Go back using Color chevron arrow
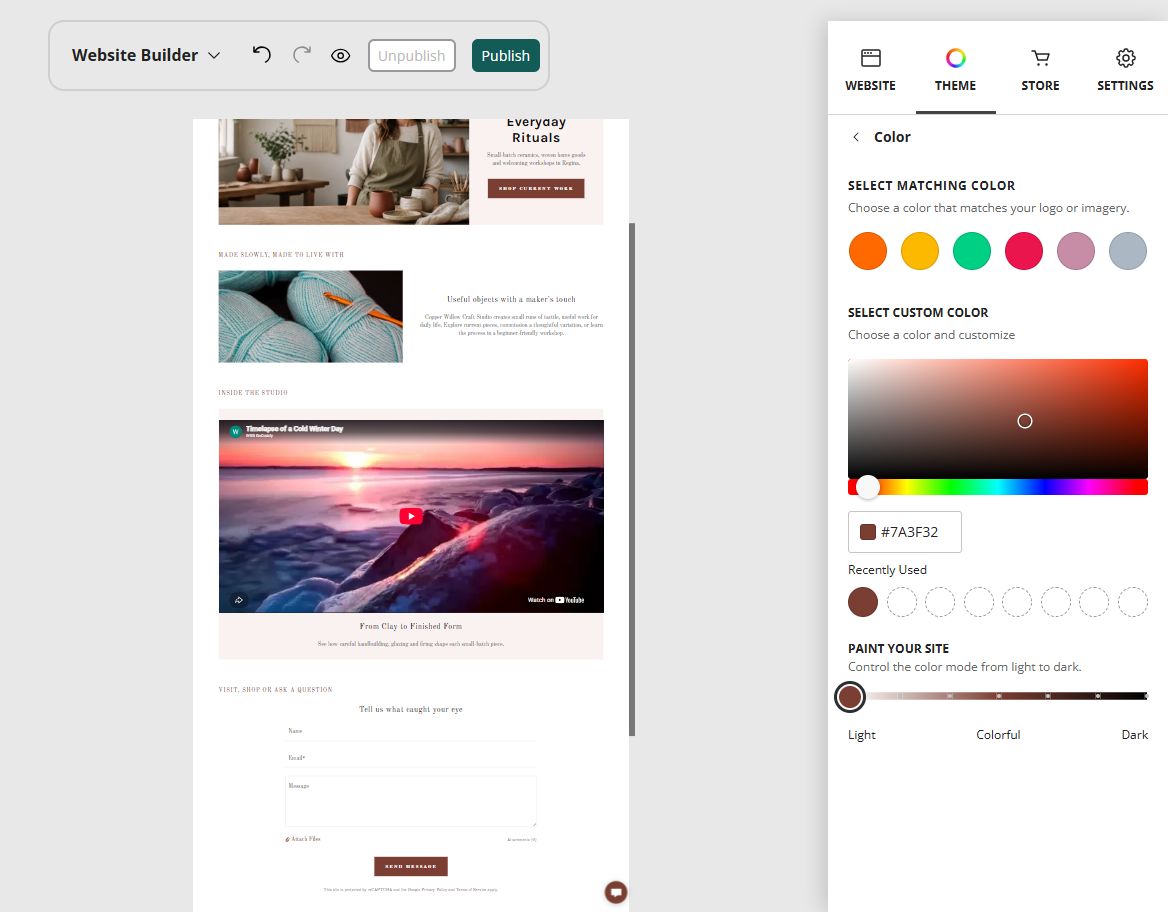Image resolution: width=1168 pixels, height=912 pixels. (856, 137)
